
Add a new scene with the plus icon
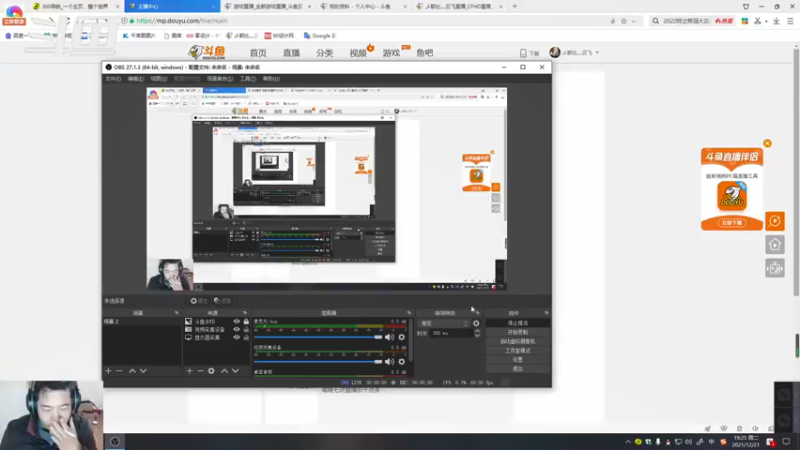[108, 371]
